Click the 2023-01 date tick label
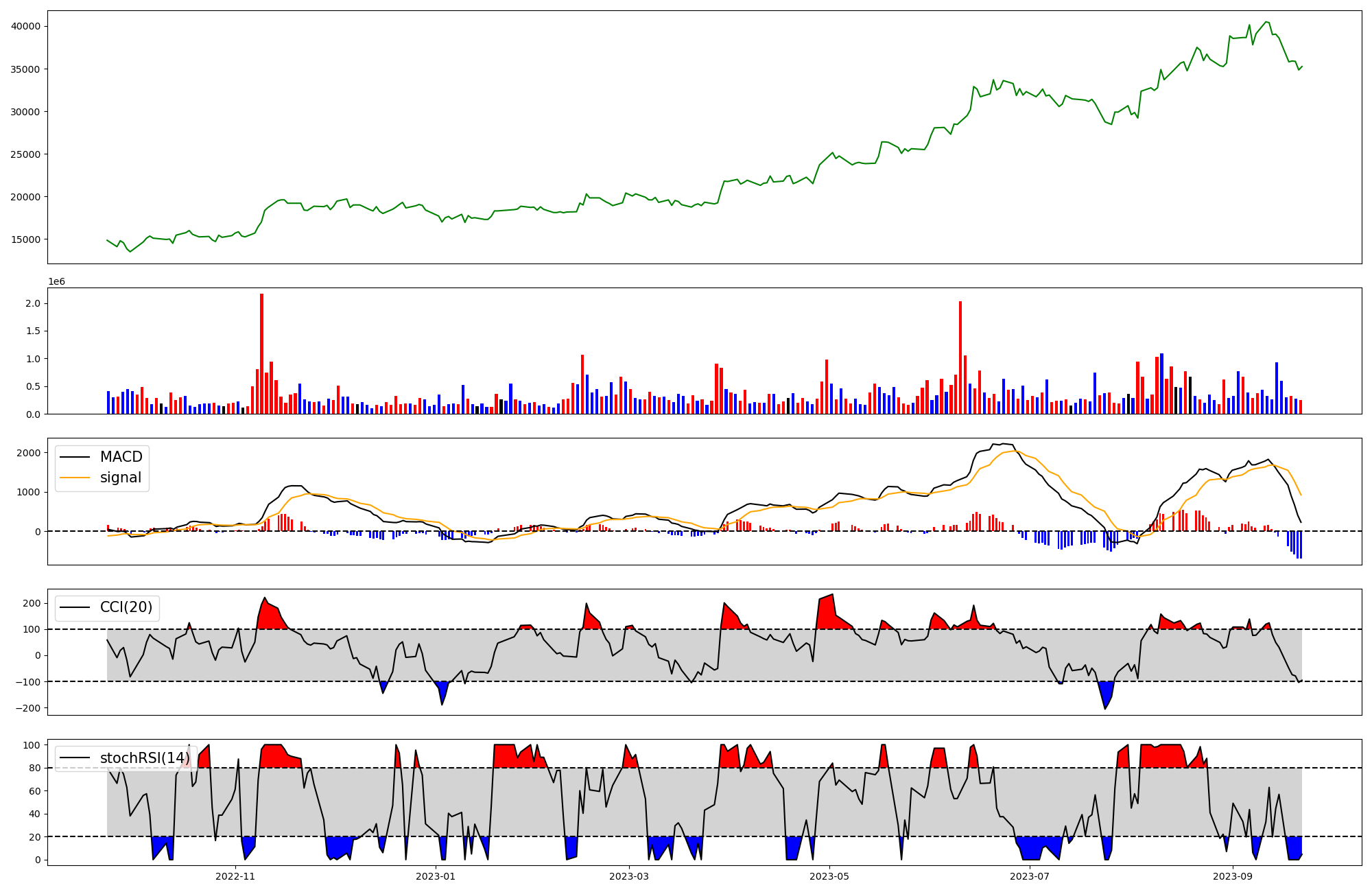Image resolution: width=1372 pixels, height=892 pixels. [435, 876]
